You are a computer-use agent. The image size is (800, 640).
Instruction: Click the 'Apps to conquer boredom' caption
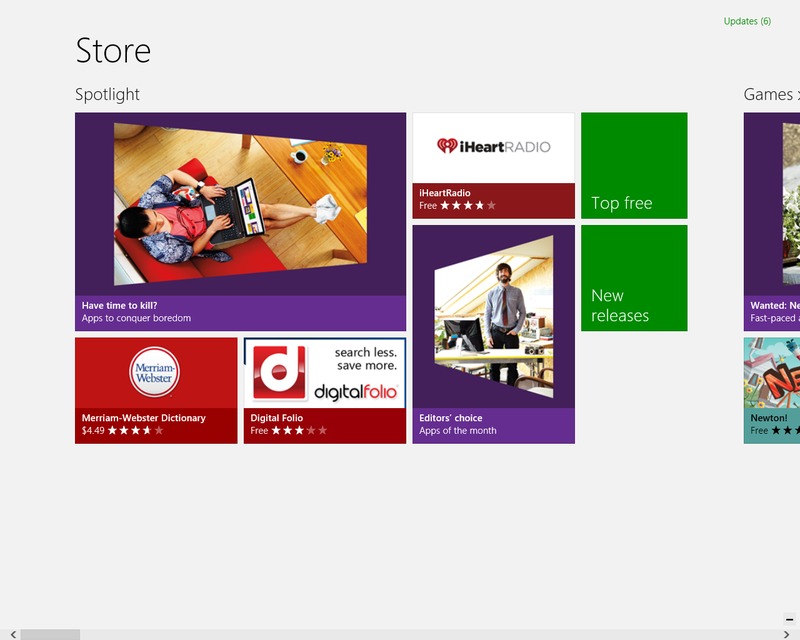click(x=136, y=319)
